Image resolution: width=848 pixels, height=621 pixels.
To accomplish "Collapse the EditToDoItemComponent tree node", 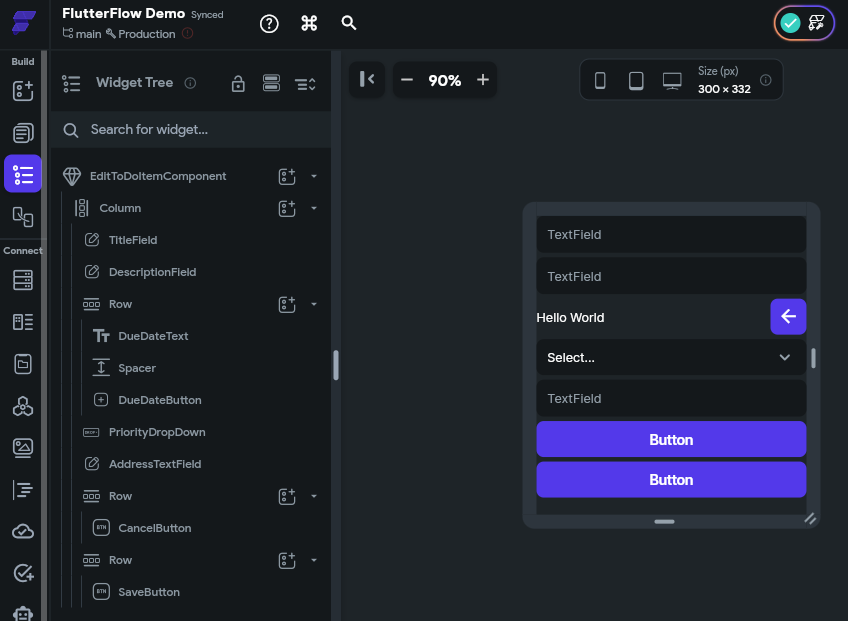I will tap(314, 176).
